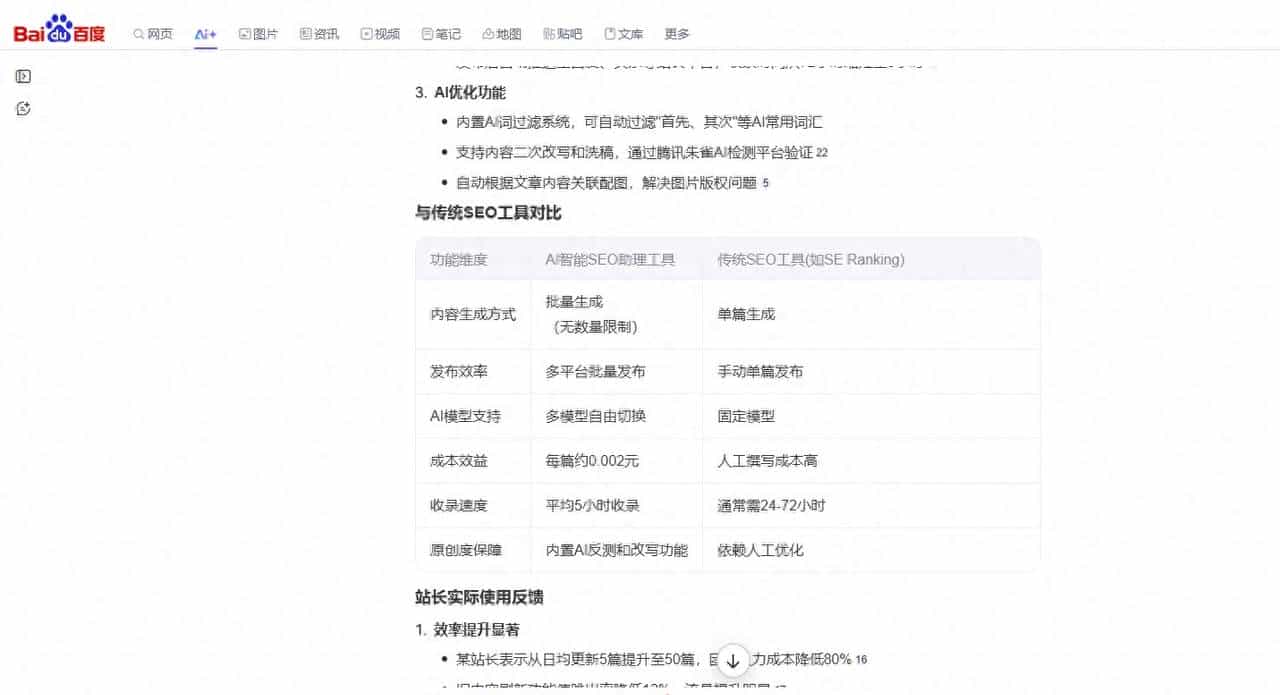1280x695 pixels.
Task: Select the AI+ tab
Action: click(205, 34)
